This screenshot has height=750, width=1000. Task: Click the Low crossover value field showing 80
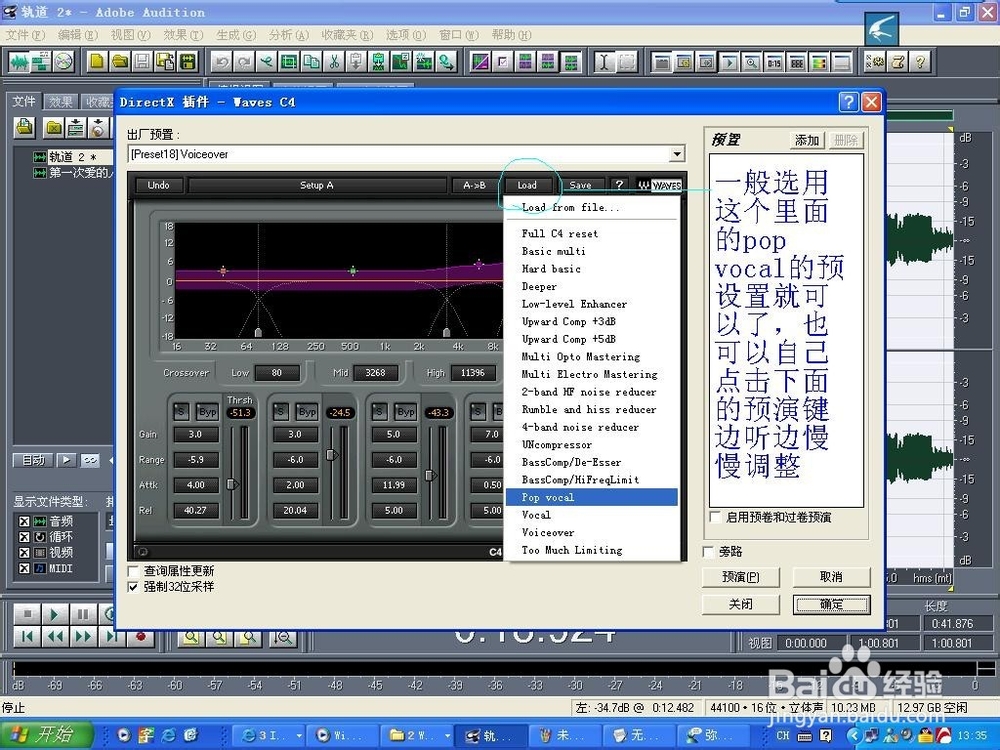click(277, 372)
